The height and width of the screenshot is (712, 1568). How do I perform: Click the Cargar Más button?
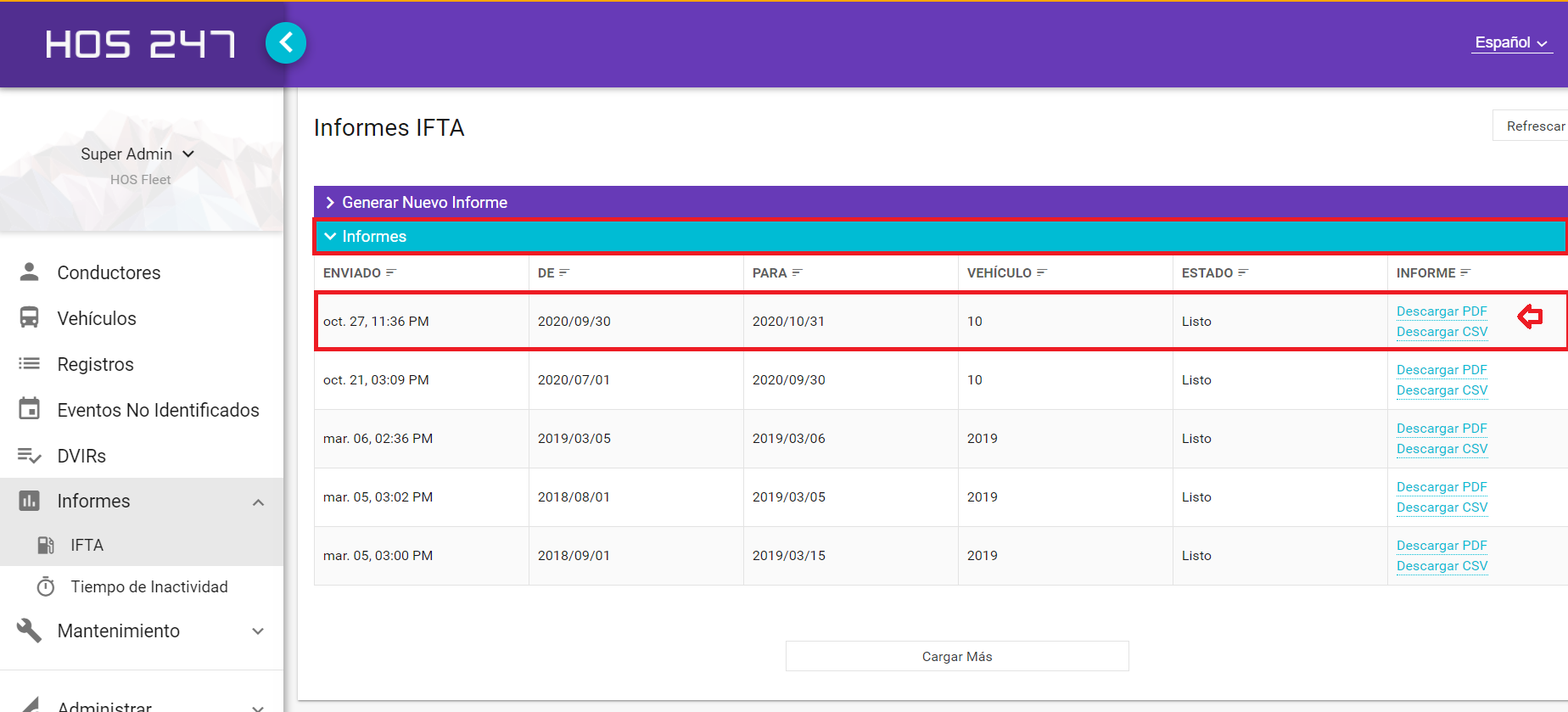957,656
